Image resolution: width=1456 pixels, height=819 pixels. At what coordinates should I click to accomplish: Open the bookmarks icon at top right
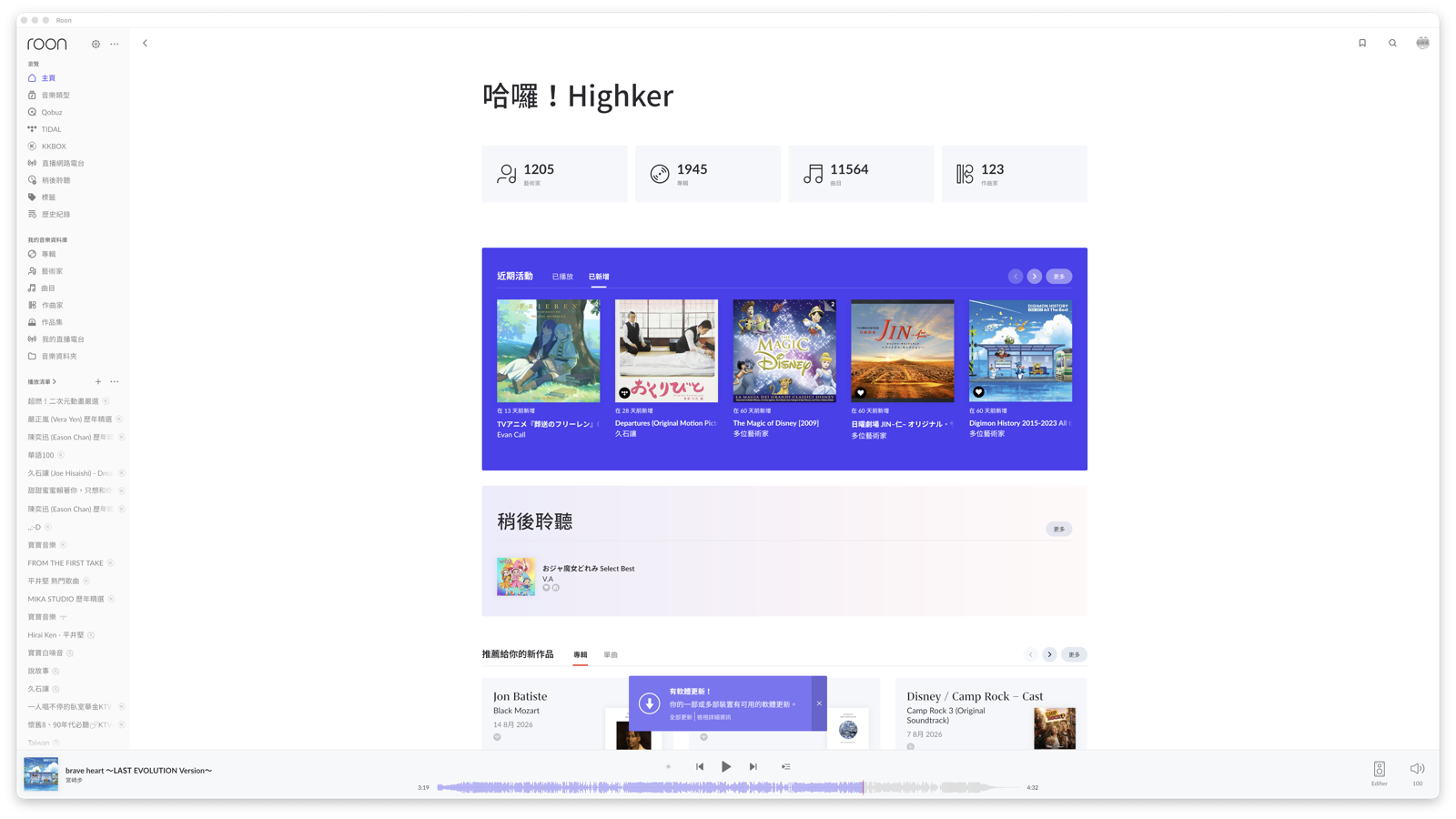1362,43
